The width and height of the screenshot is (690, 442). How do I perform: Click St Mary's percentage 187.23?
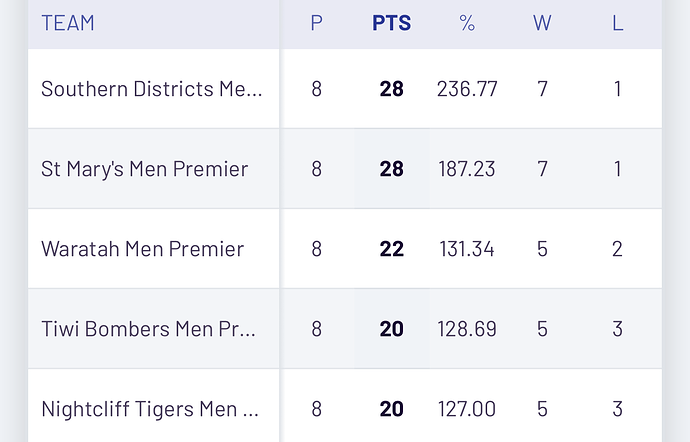click(467, 169)
